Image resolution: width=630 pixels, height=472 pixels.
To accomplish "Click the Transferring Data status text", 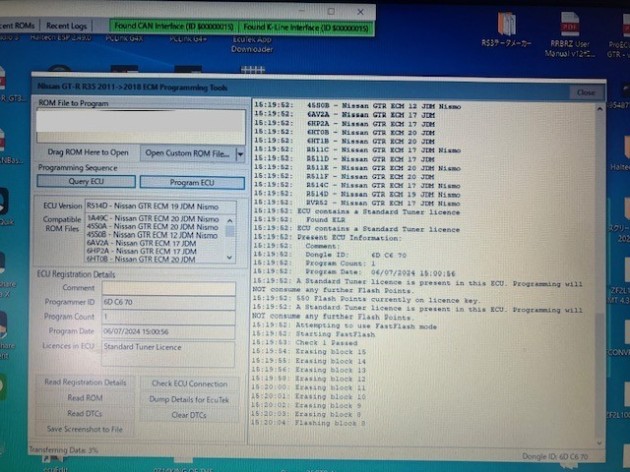I will (x=63, y=450).
